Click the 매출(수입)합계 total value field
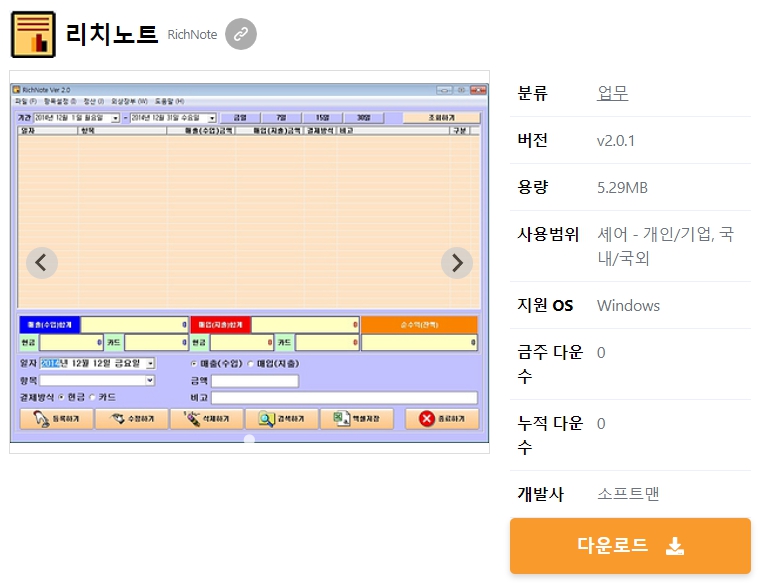Image resolution: width=759 pixels, height=583 pixels. [135, 324]
